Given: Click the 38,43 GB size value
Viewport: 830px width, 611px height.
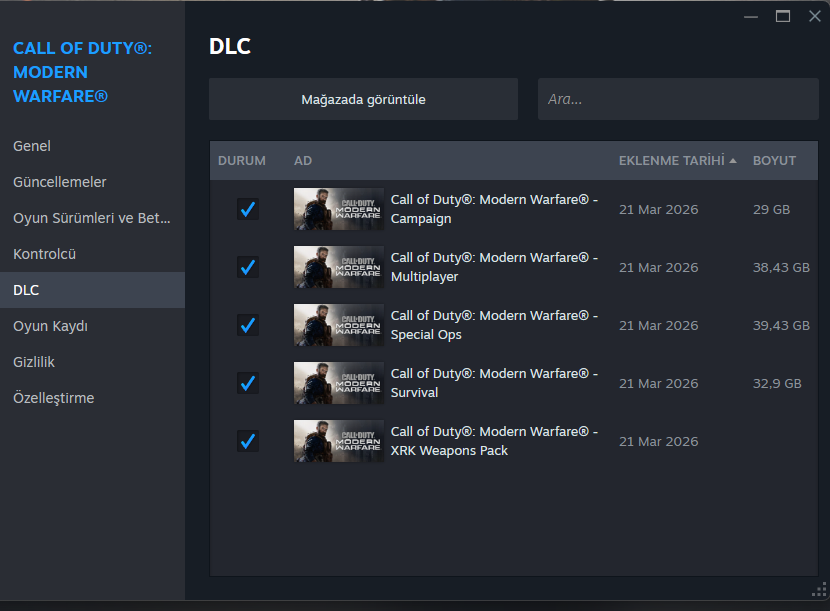Looking at the screenshot, I should coord(781,267).
